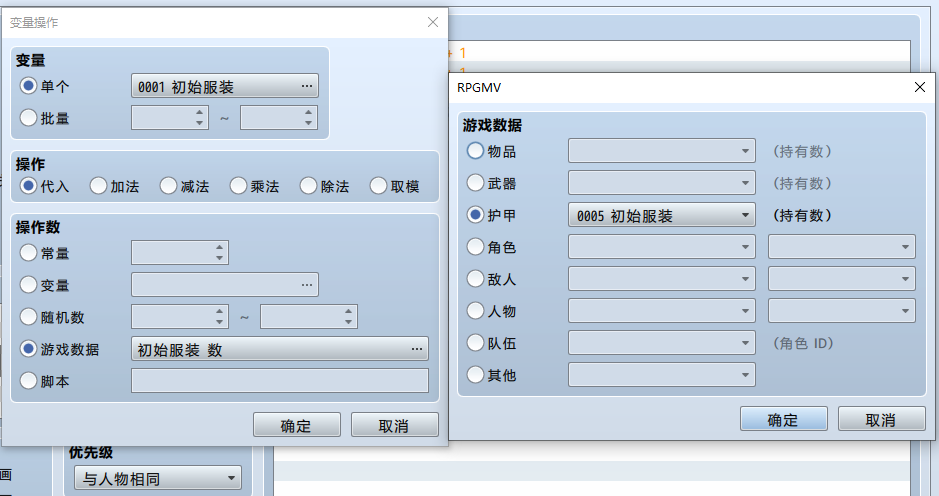Image resolution: width=939 pixels, height=496 pixels.
Task: Select the 批量 range radio button
Action: click(x=28, y=117)
